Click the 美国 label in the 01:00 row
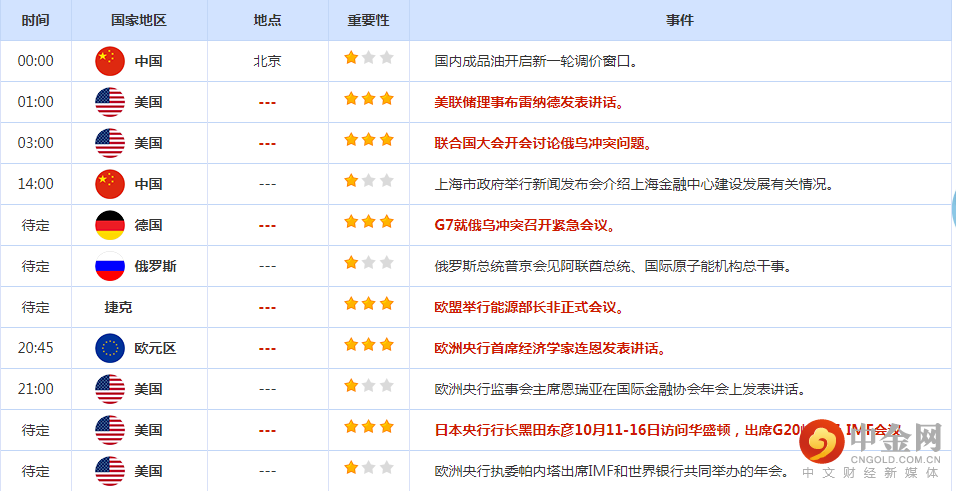The height and width of the screenshot is (491, 956). [148, 102]
